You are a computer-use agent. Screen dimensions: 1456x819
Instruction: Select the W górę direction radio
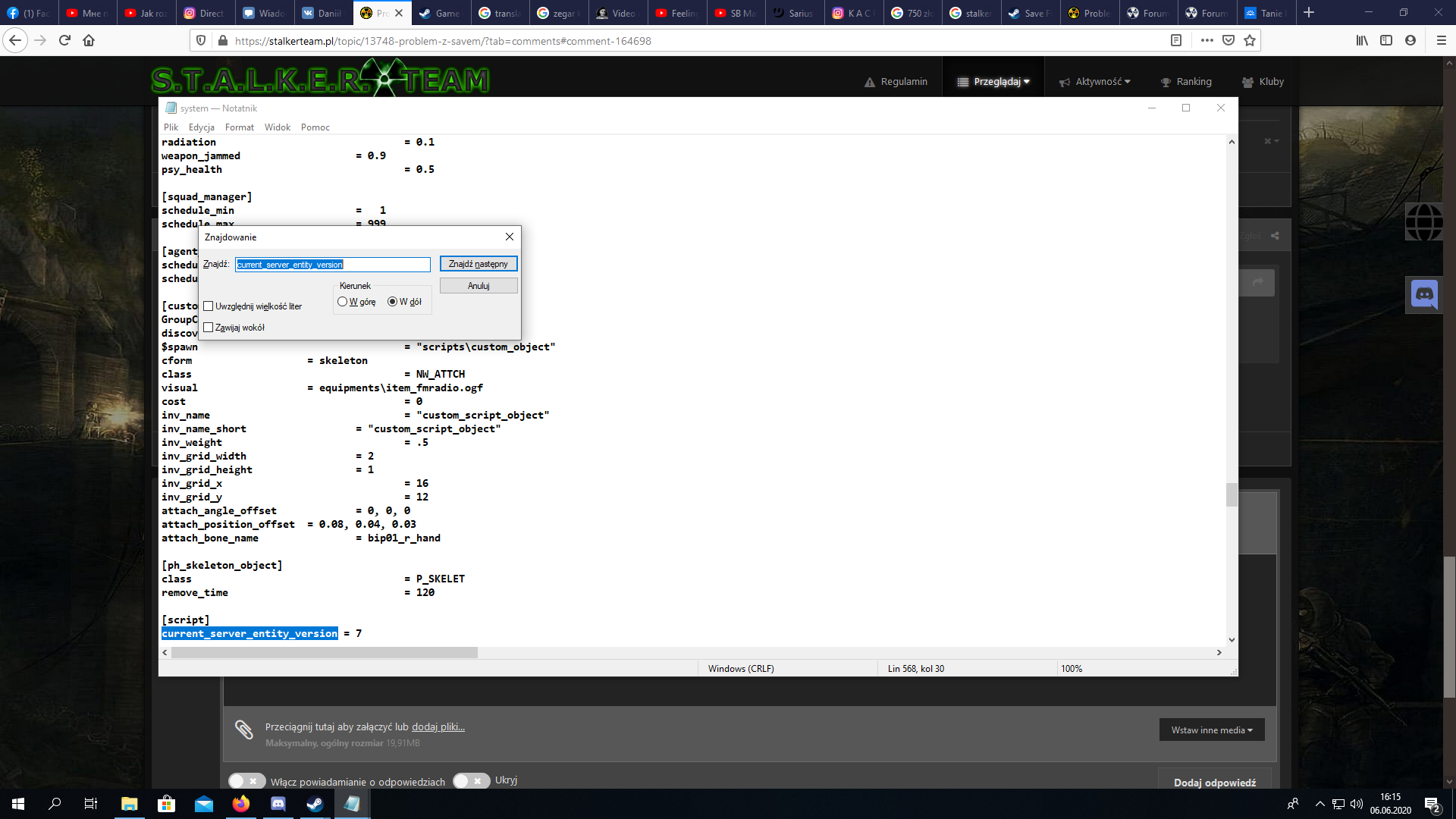coord(343,302)
